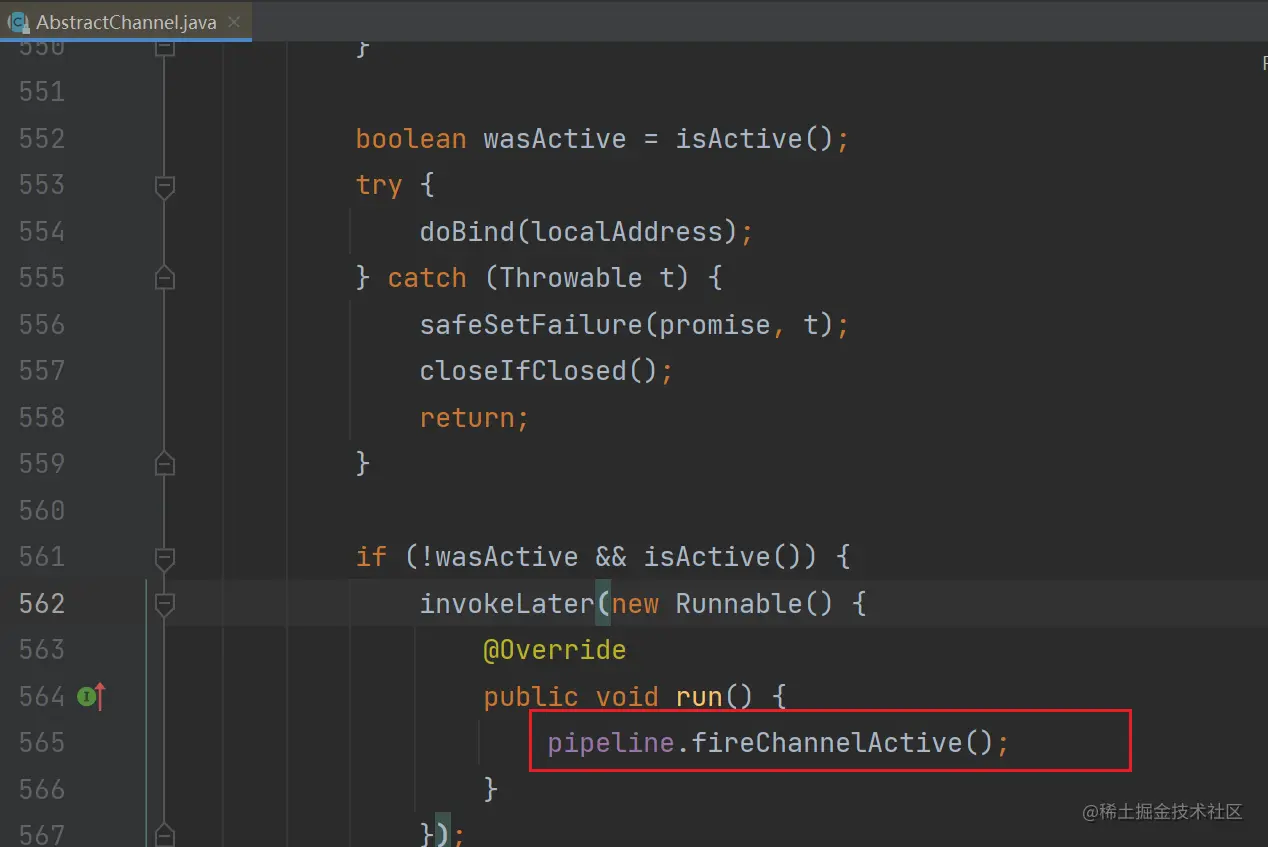Click the isActive() call on line 552
Image resolution: width=1268 pixels, height=847 pixels.
coord(754,138)
